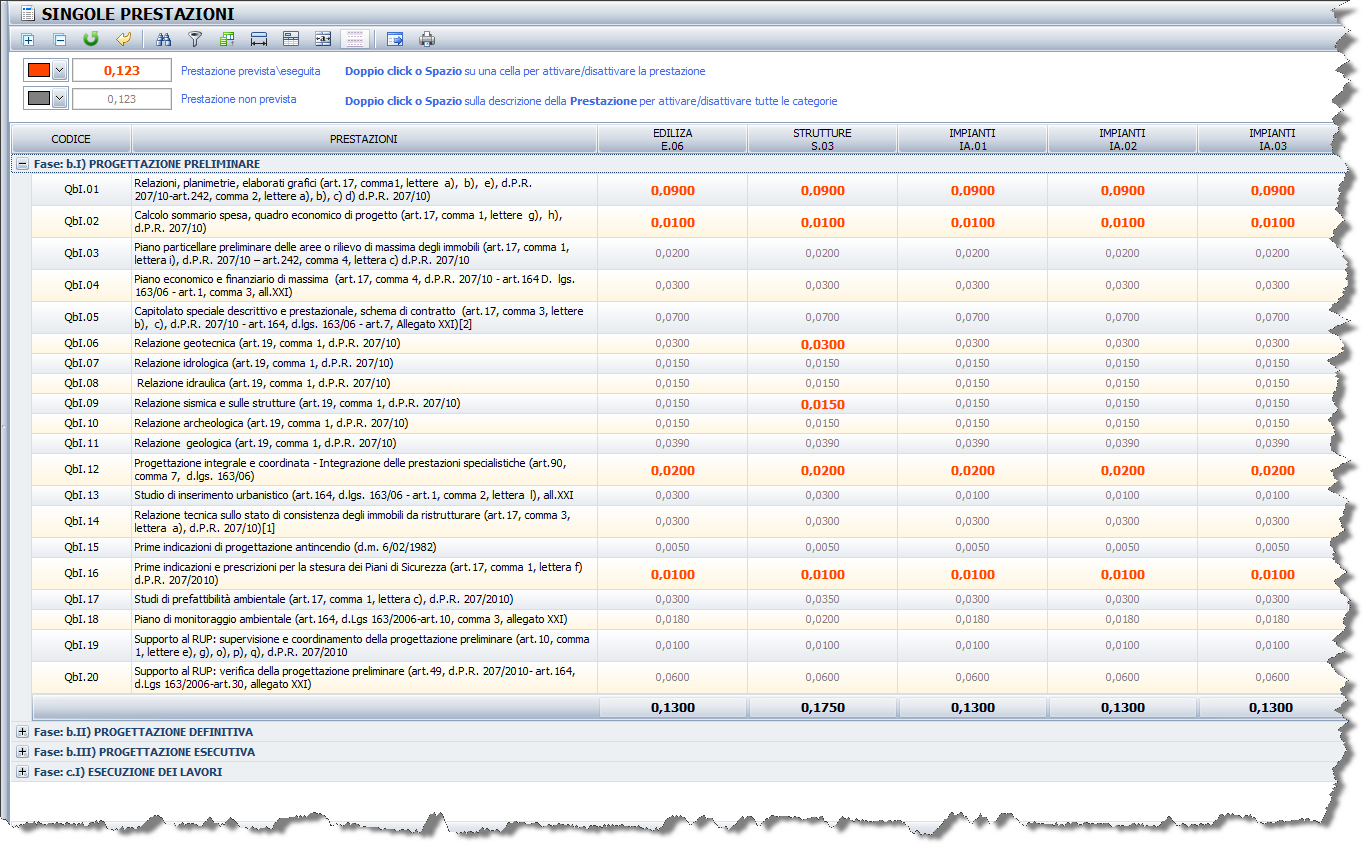The height and width of the screenshot is (844, 1363).
Task: Click the gray color swatch for non prevista
Action: coord(39,99)
